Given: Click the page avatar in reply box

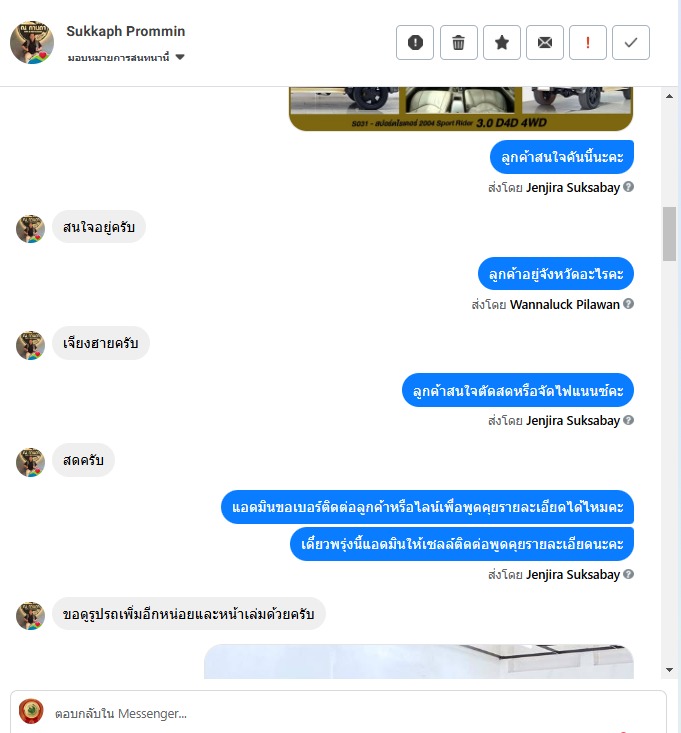Looking at the screenshot, I should pos(31,711).
